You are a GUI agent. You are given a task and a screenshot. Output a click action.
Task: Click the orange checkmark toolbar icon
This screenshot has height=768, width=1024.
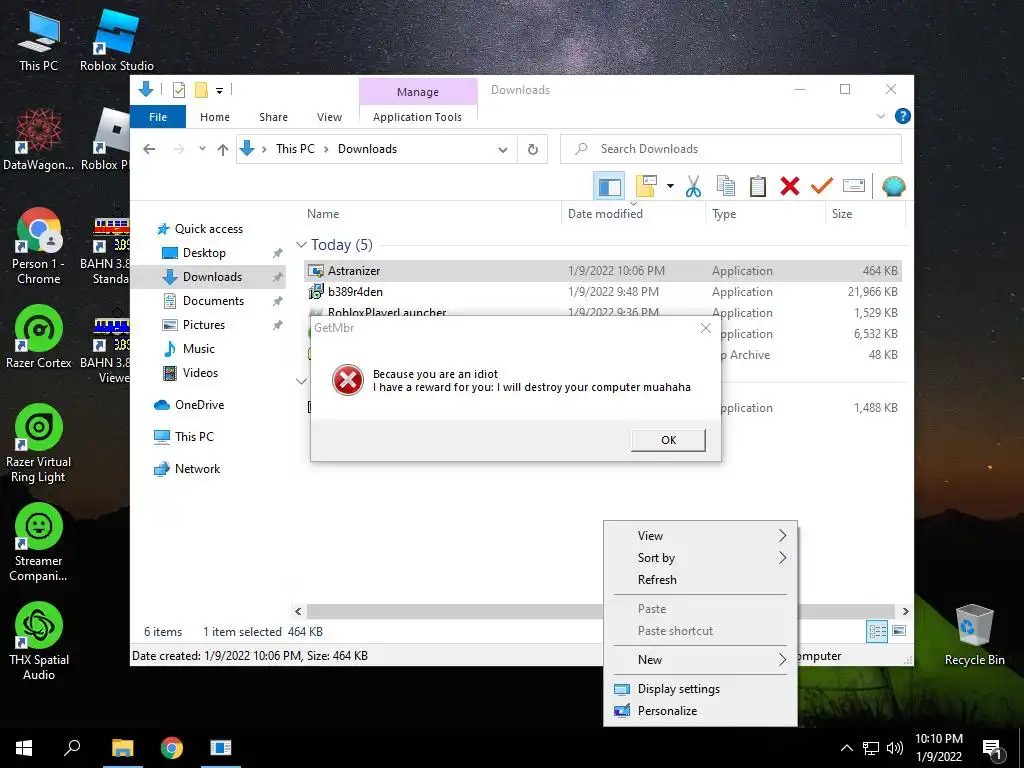tap(821, 187)
